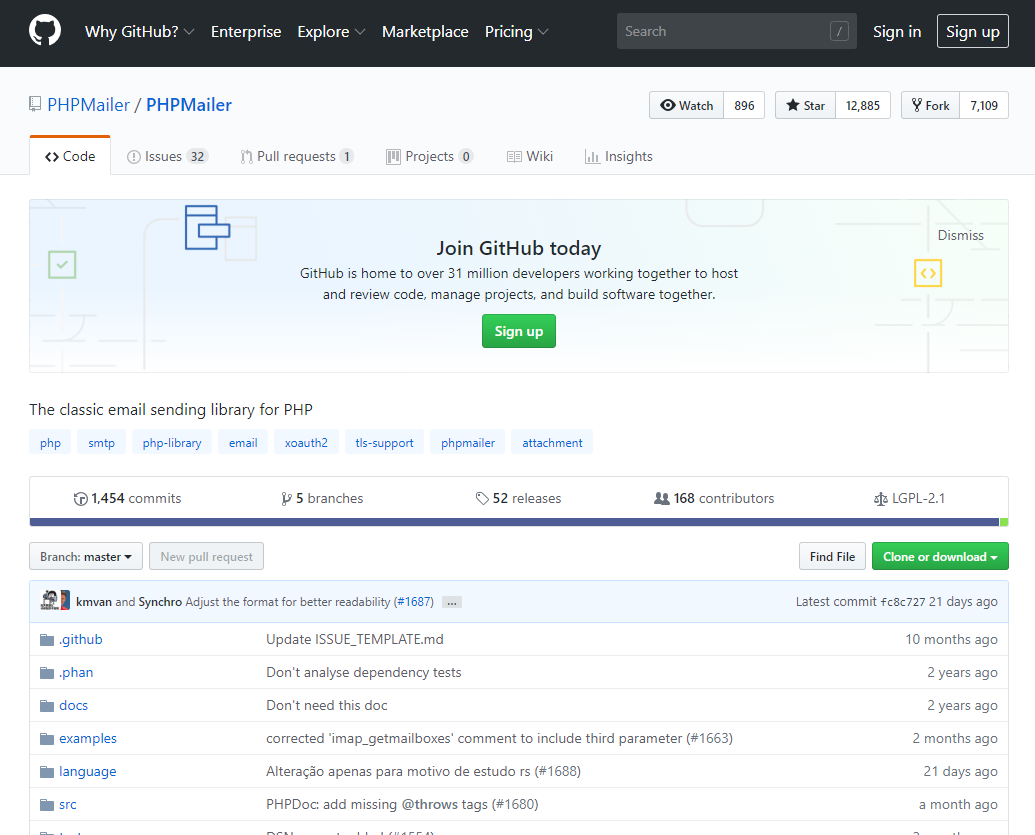This screenshot has width=1035, height=835.
Task: Open the LGPL-2.1 license
Action: point(909,498)
